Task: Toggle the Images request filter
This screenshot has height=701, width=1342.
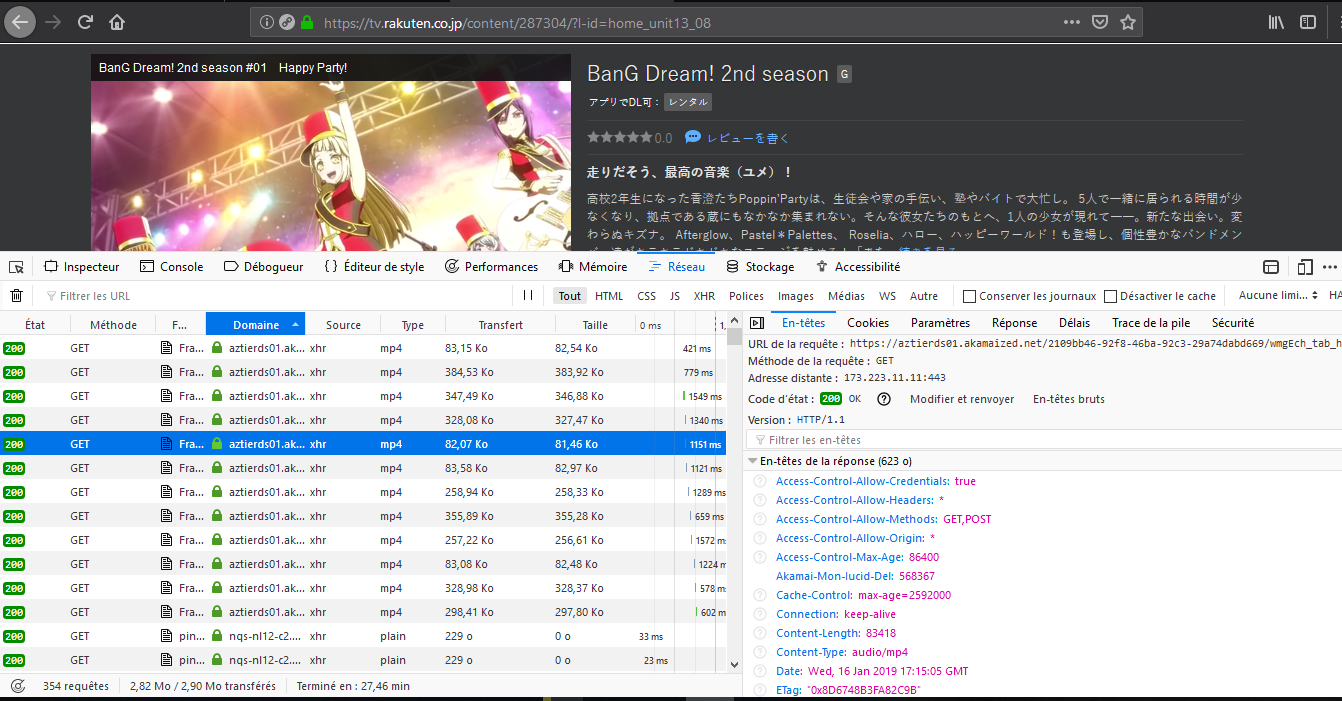Action: click(796, 296)
